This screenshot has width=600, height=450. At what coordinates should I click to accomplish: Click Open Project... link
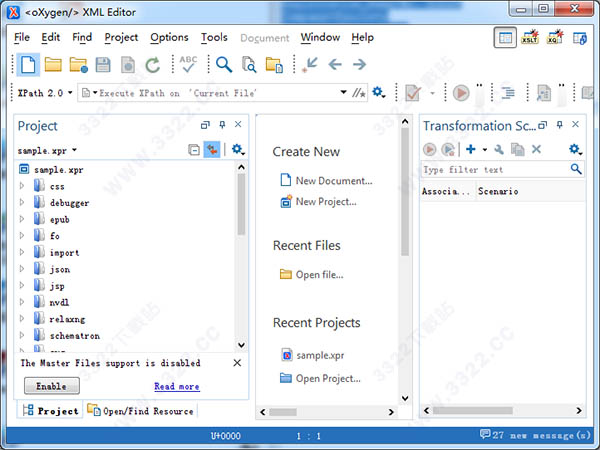tap(320, 378)
